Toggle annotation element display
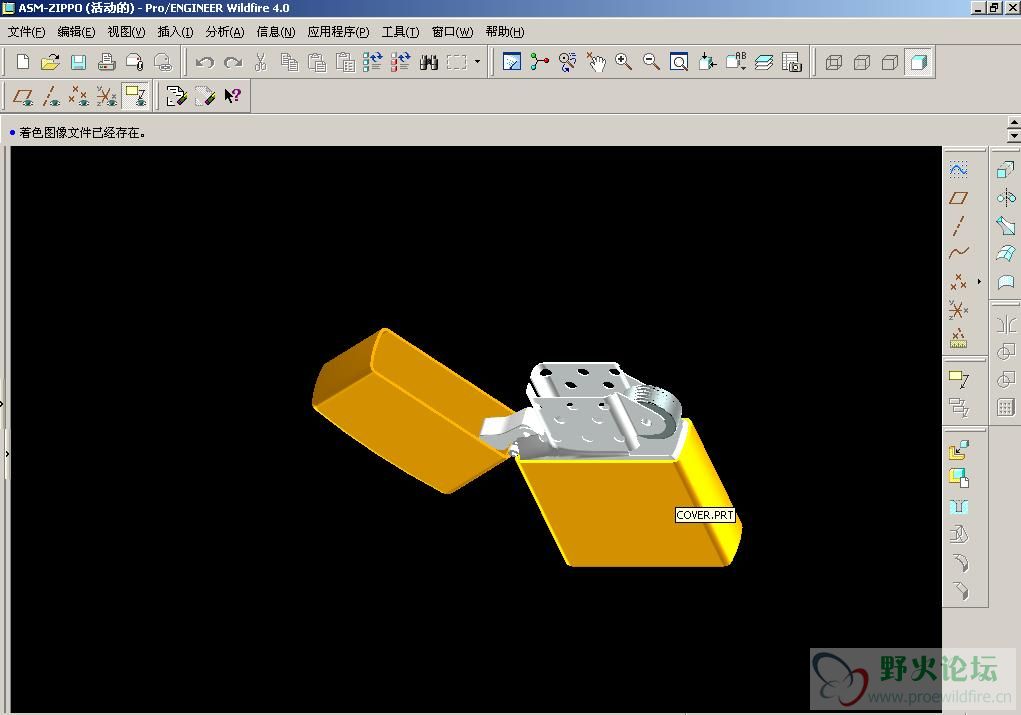This screenshot has width=1021, height=715. (135, 96)
